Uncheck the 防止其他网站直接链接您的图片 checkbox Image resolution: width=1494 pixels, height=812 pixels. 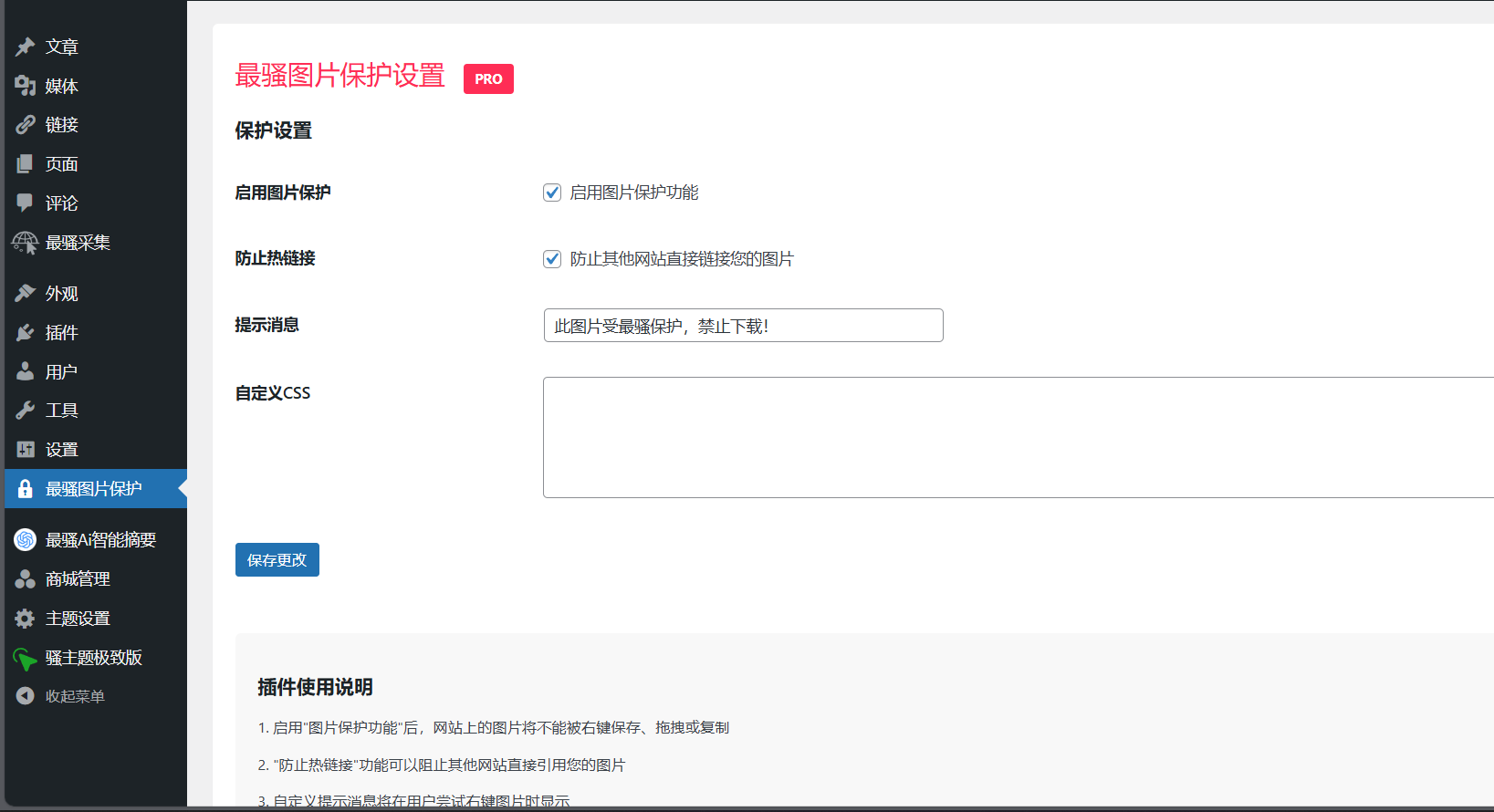[552, 259]
